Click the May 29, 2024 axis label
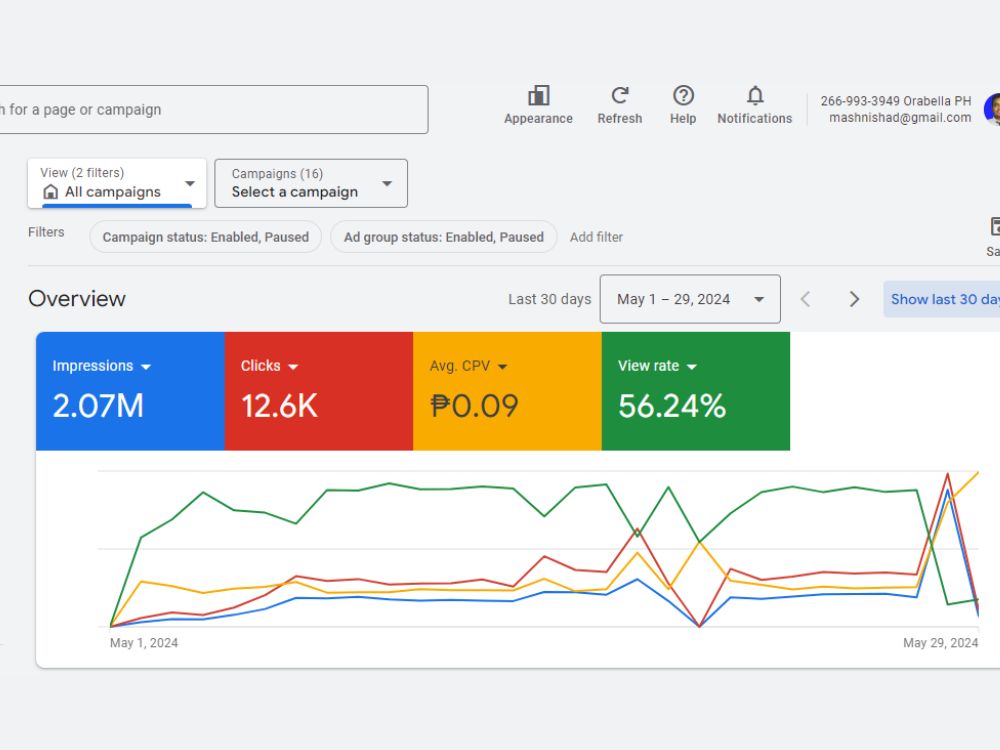Image resolution: width=1000 pixels, height=750 pixels. (941, 643)
